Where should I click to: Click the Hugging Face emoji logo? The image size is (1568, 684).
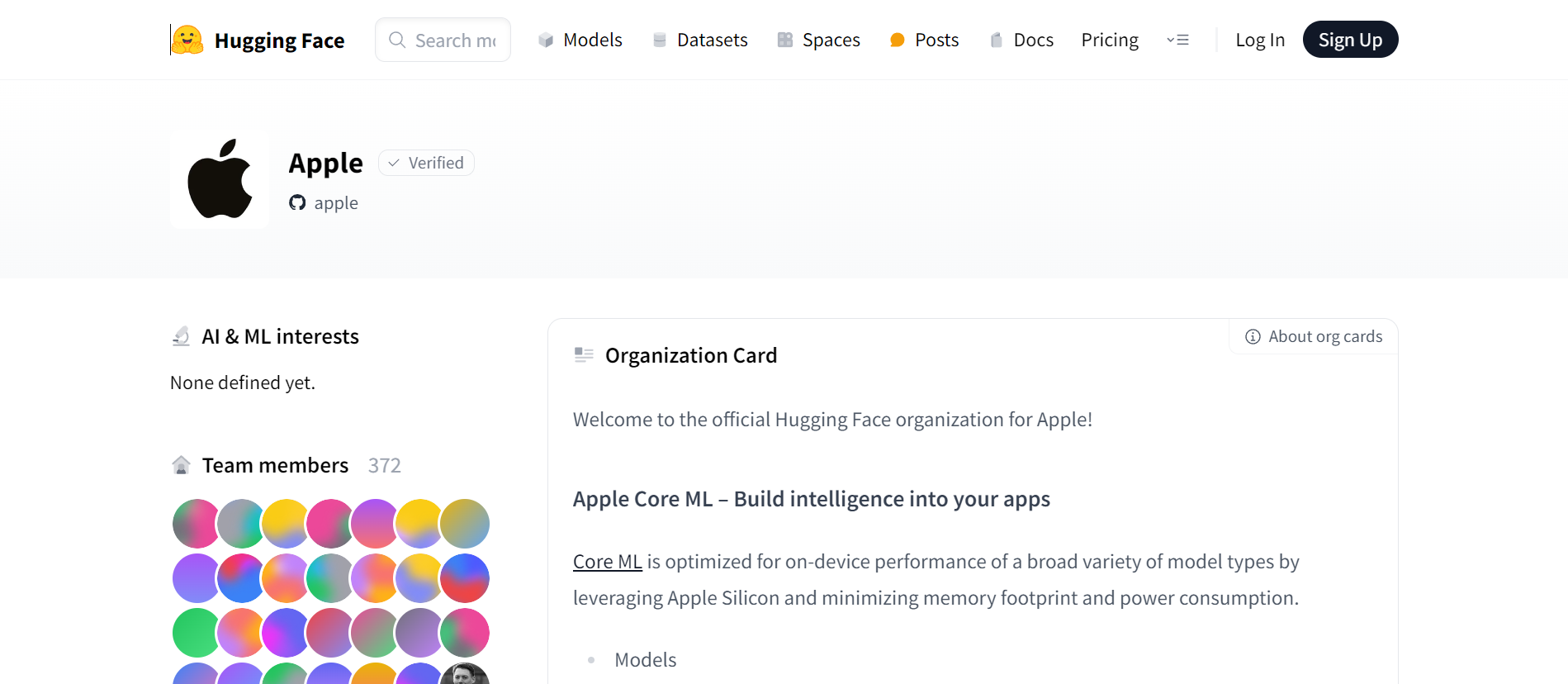(x=187, y=40)
